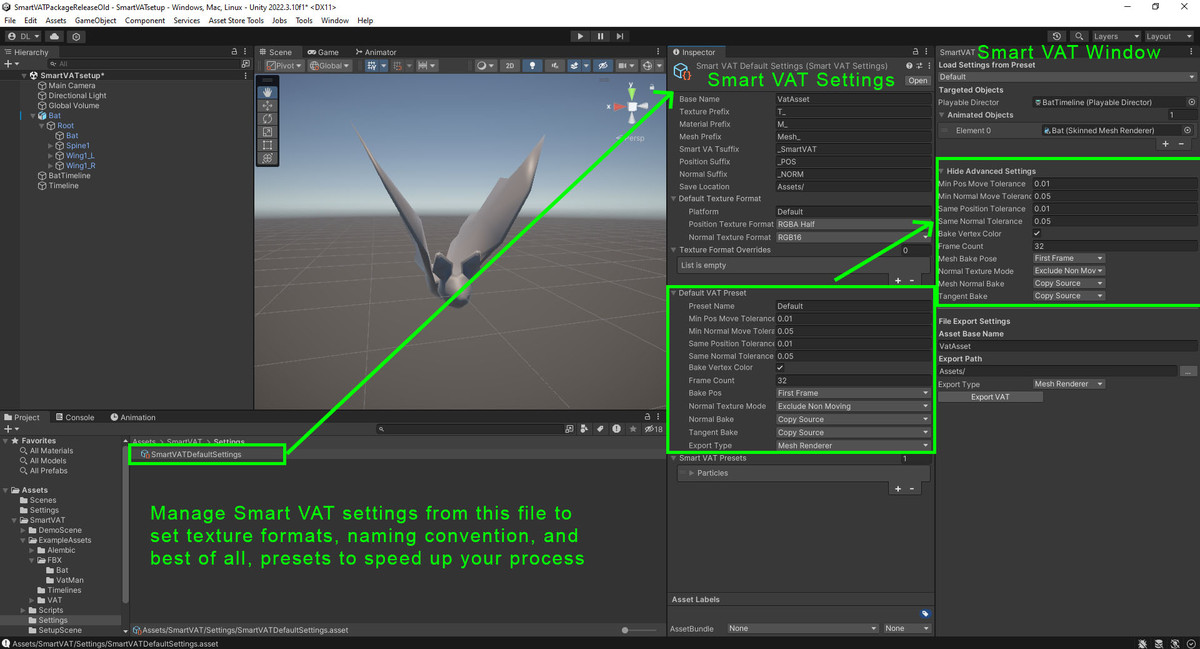1200x649 pixels.
Task: Open Undo History from the top-right toolbar
Action: coord(1058,36)
